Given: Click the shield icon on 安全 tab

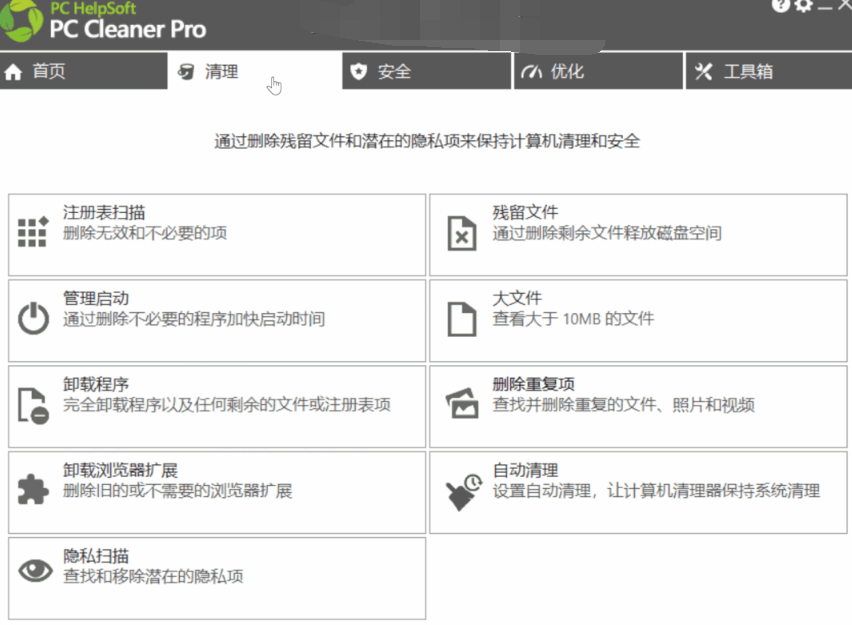Looking at the screenshot, I should pos(359,71).
